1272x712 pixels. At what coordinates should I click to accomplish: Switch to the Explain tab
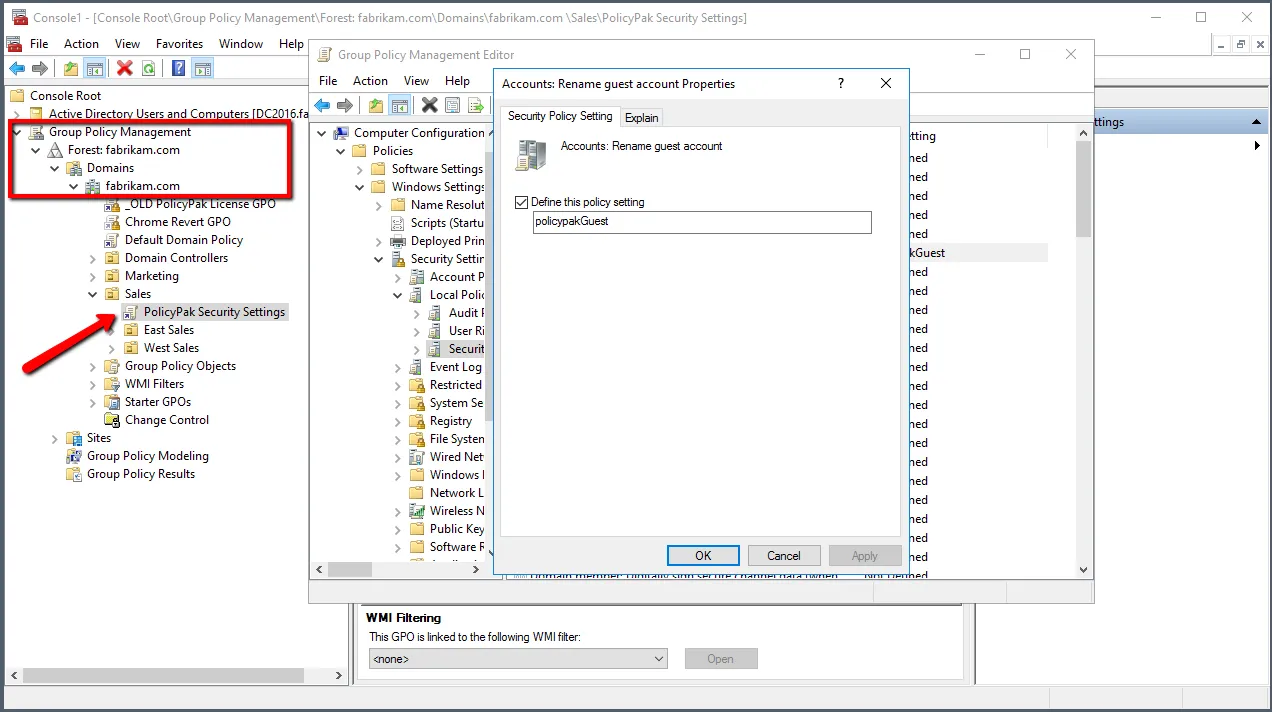coord(641,117)
